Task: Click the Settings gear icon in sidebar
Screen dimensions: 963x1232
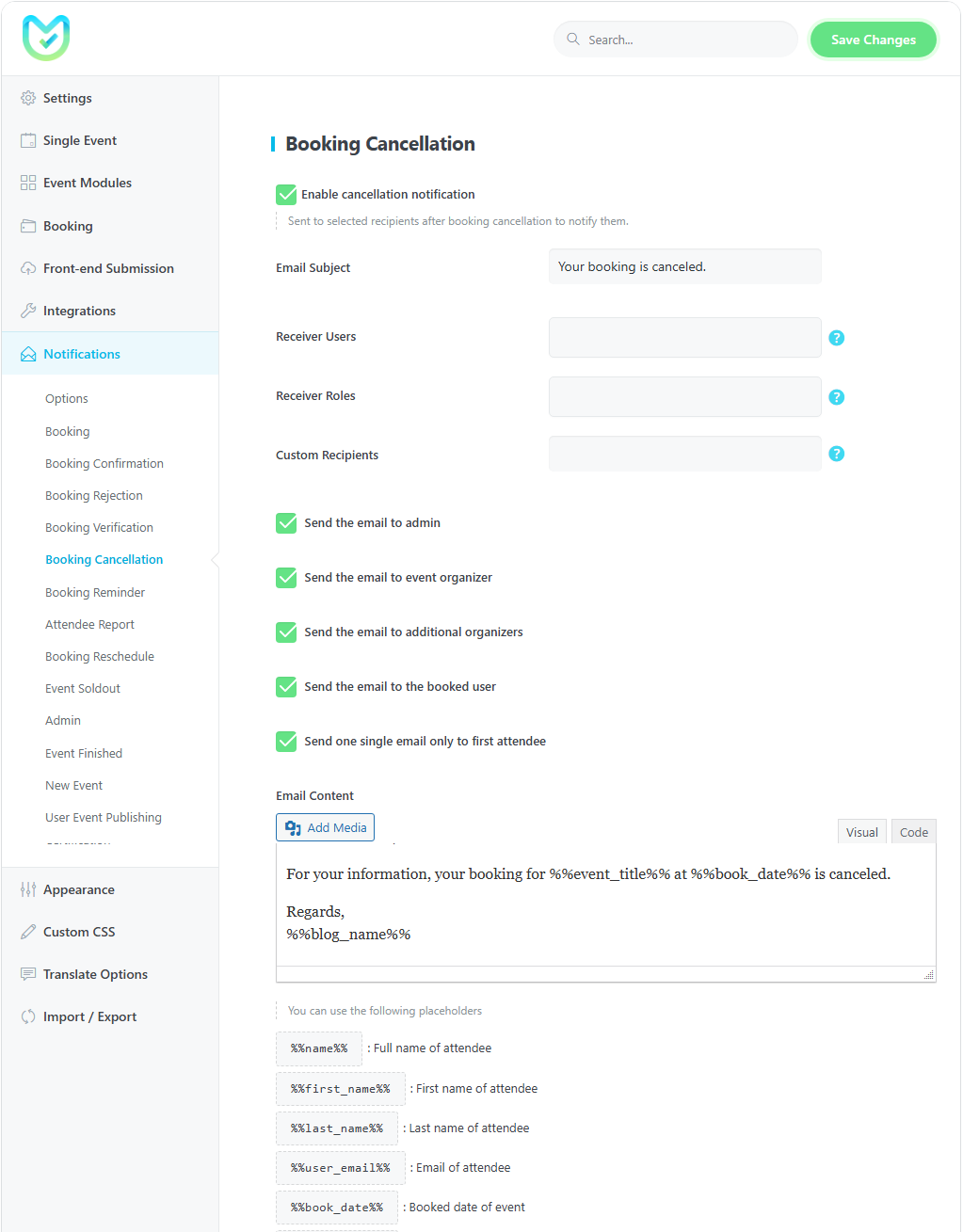Action: 28,98
